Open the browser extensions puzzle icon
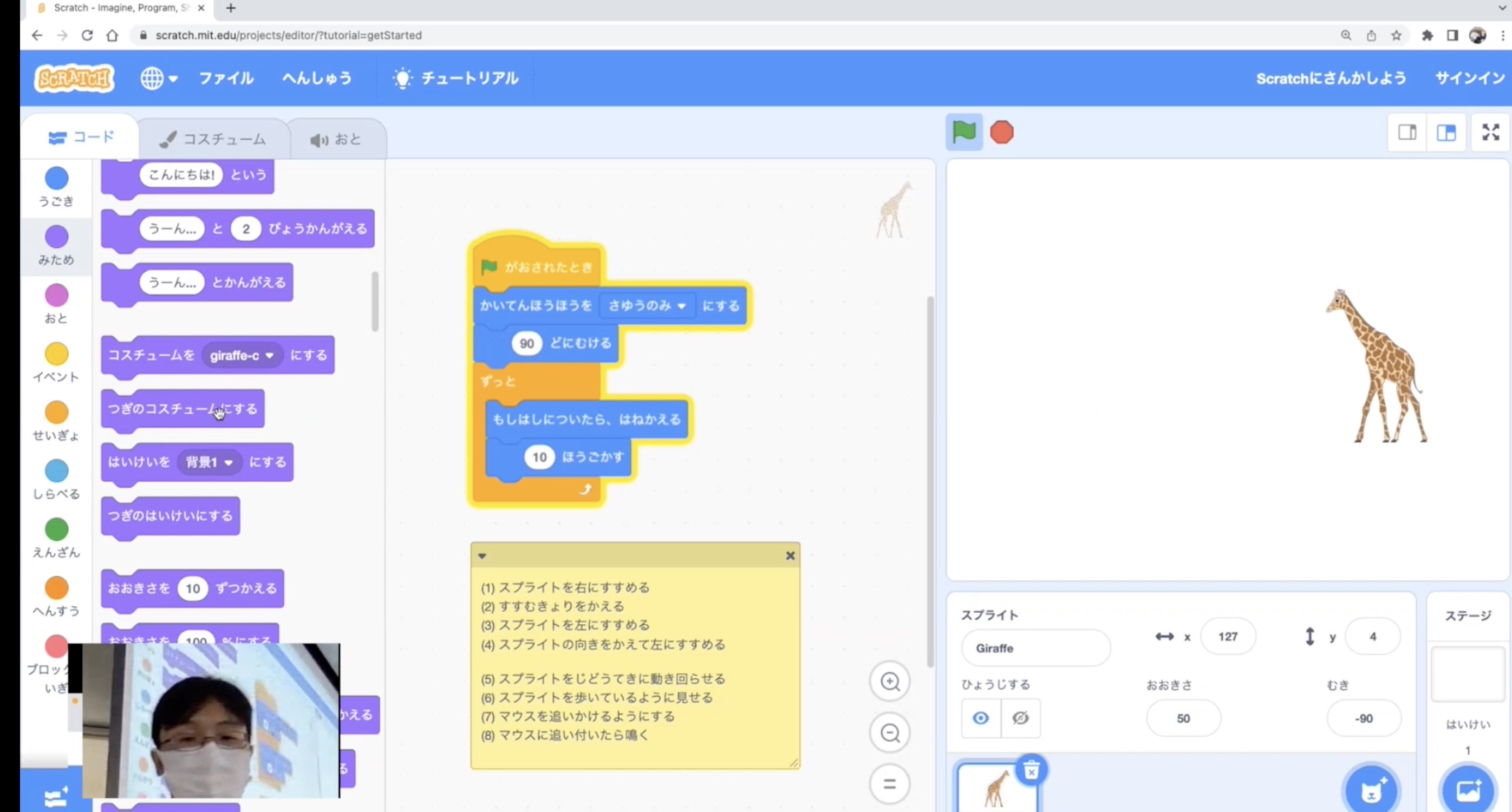The height and width of the screenshot is (812, 1512). pos(1427,36)
